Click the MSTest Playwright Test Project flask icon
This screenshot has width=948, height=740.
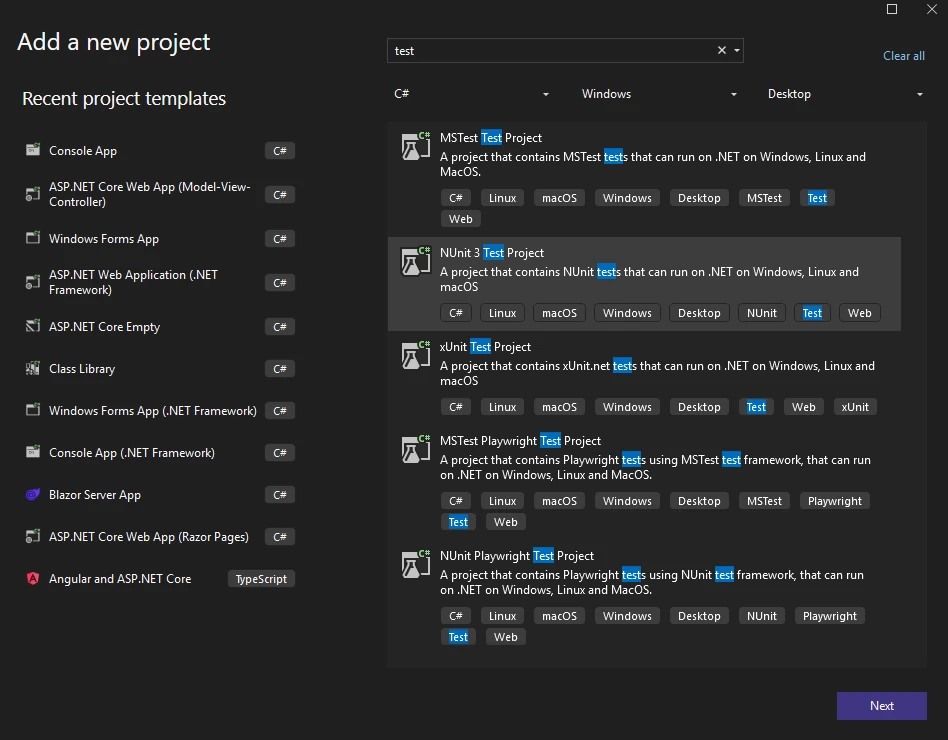[x=416, y=449]
